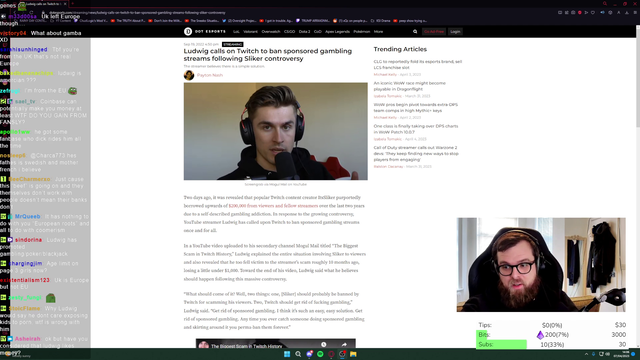Click the blue notification circle in system tray

pos(633,354)
